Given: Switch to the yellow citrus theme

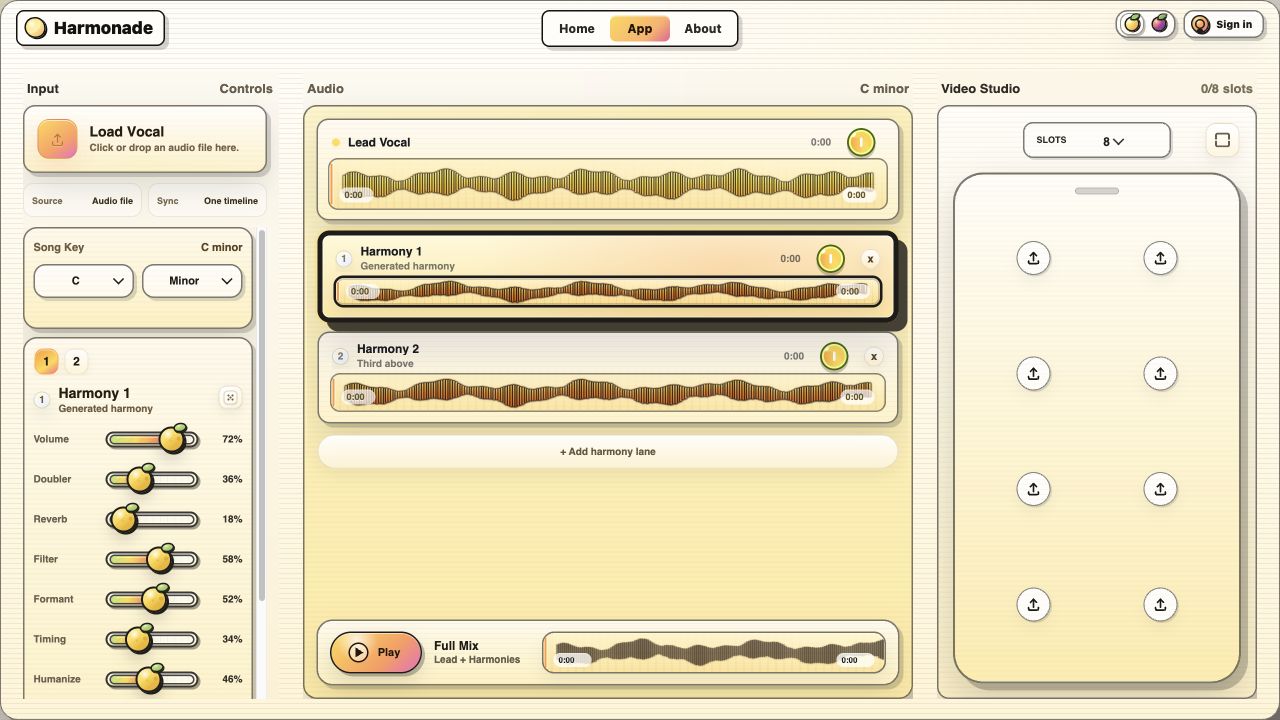Looking at the screenshot, I should pos(1132,24).
